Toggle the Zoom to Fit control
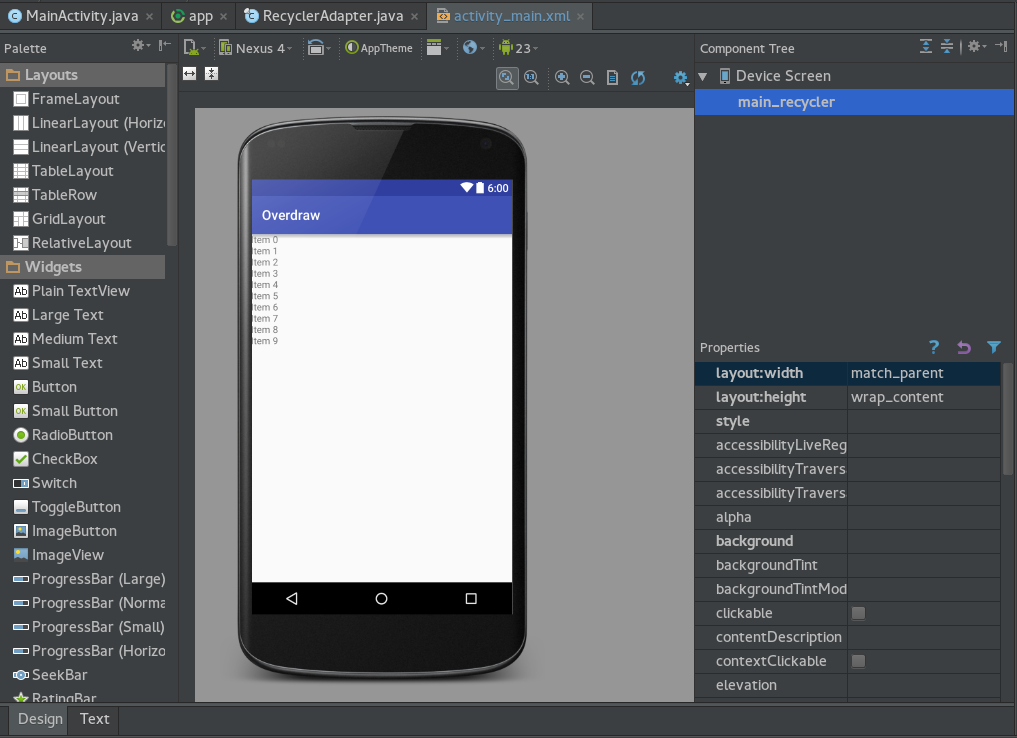The height and width of the screenshot is (738, 1017). 507,77
